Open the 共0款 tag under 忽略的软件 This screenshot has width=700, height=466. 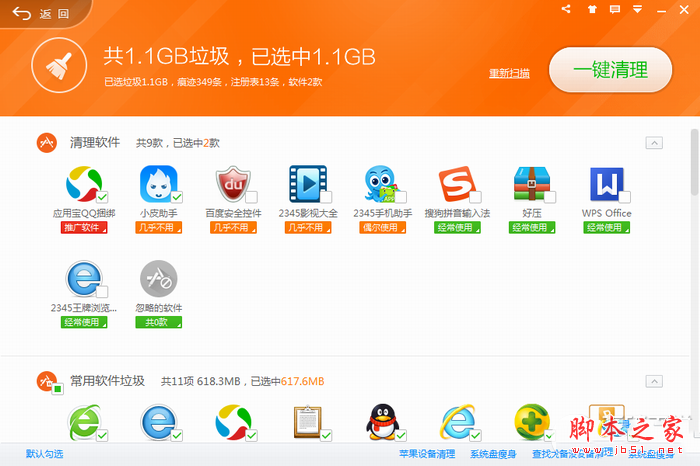click(x=158, y=322)
